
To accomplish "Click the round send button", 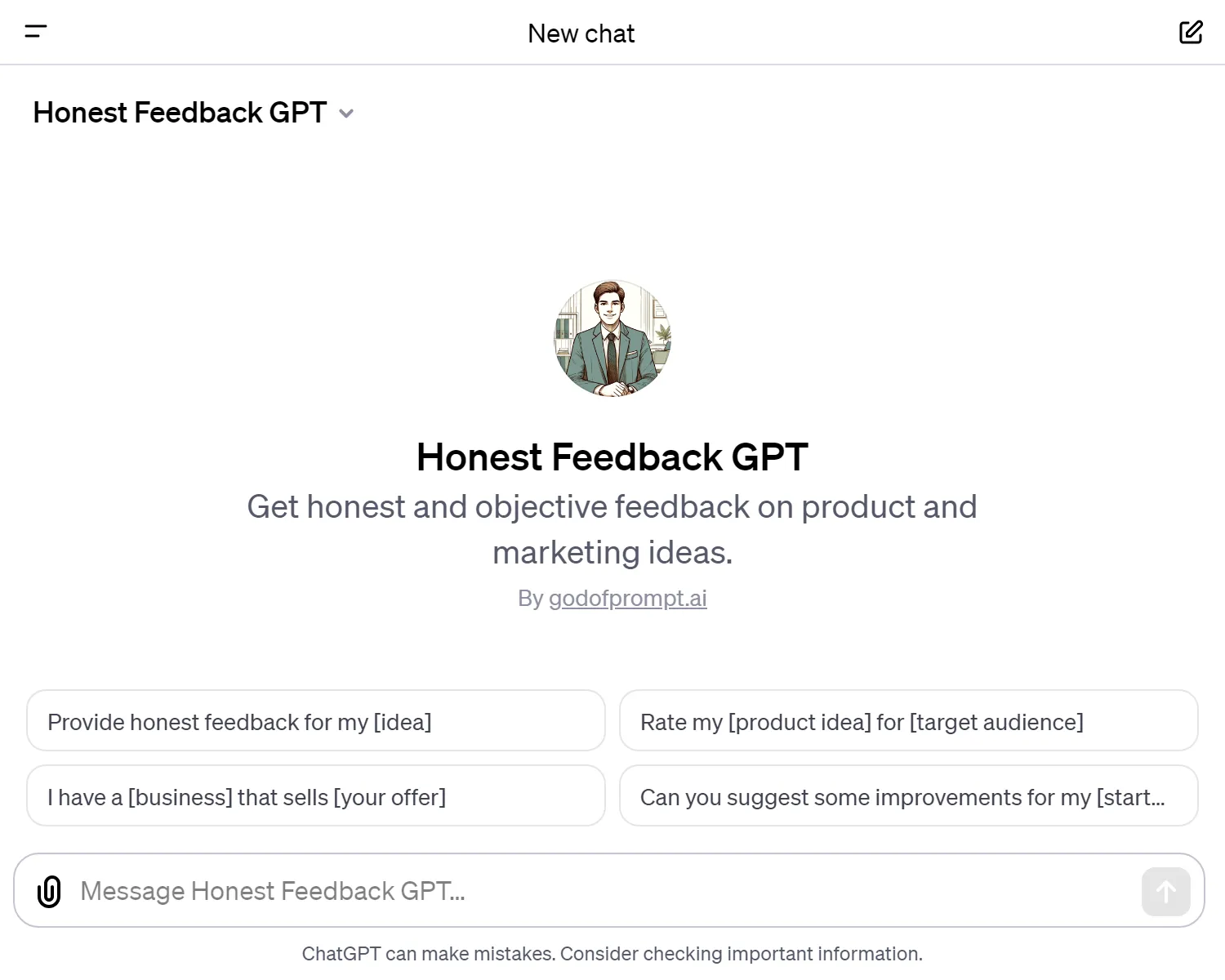I will [x=1165, y=891].
